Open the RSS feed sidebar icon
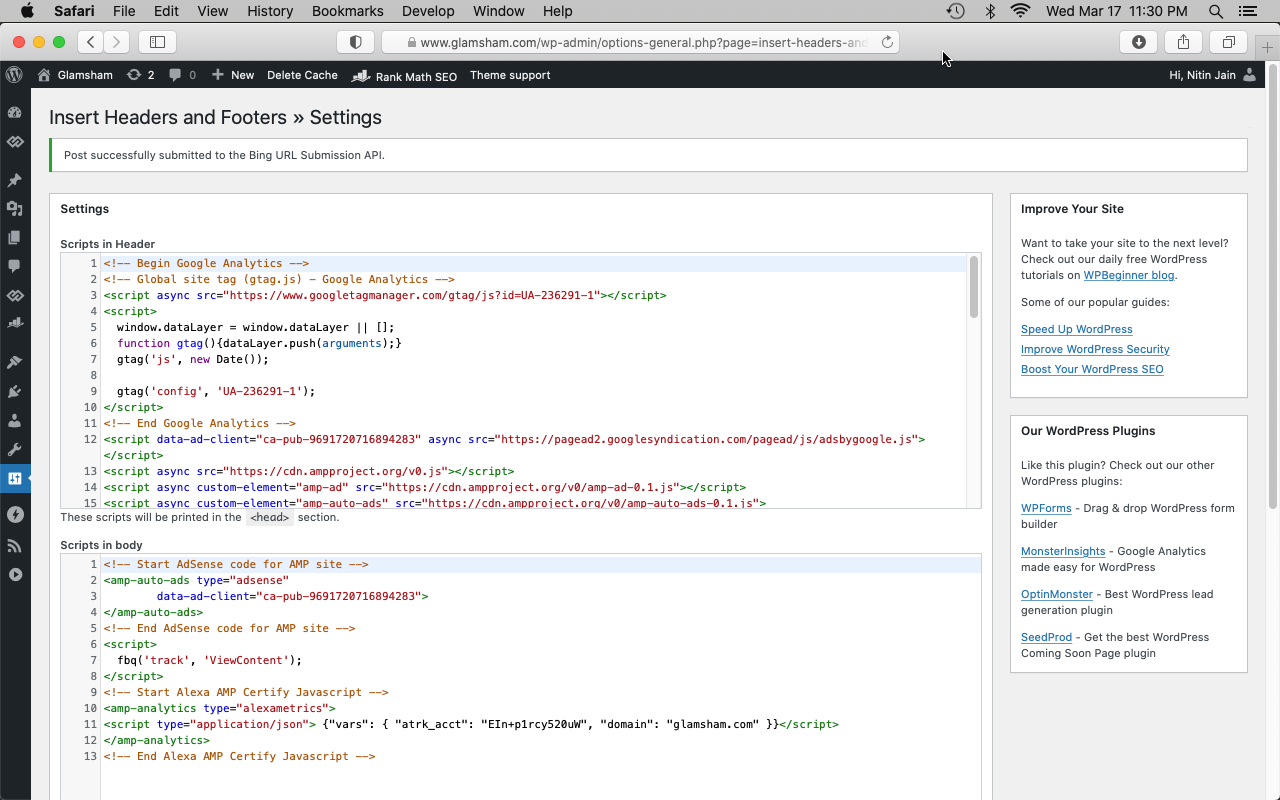 pos(14,546)
